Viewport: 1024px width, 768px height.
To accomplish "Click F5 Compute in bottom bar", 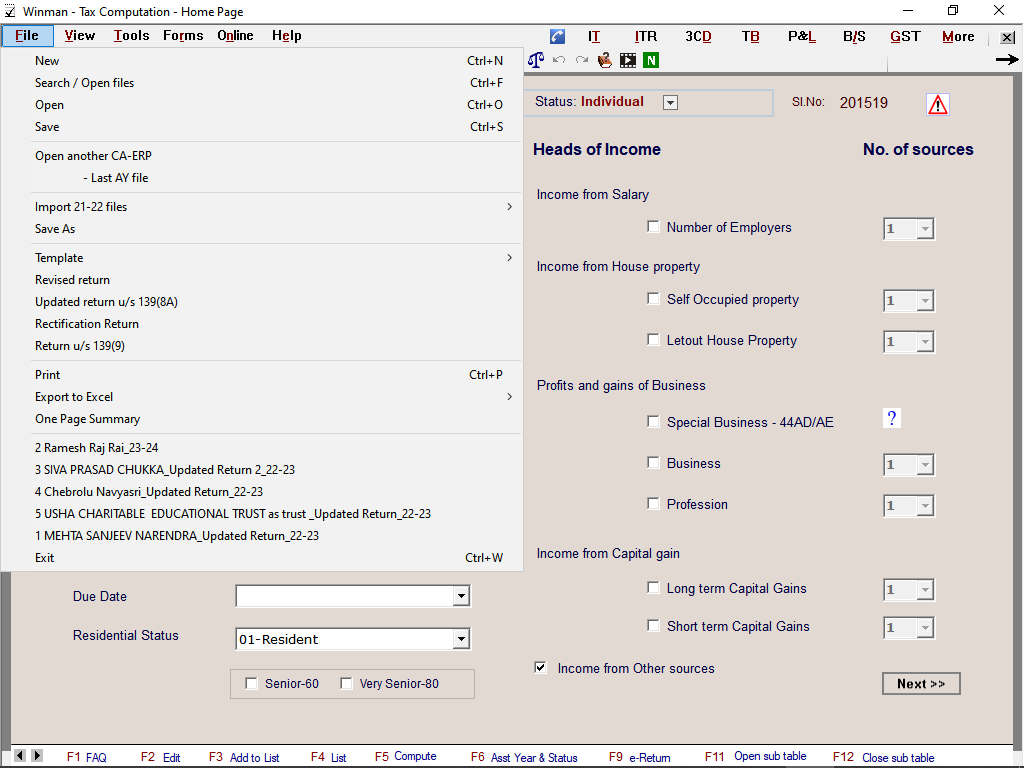I will [406, 757].
